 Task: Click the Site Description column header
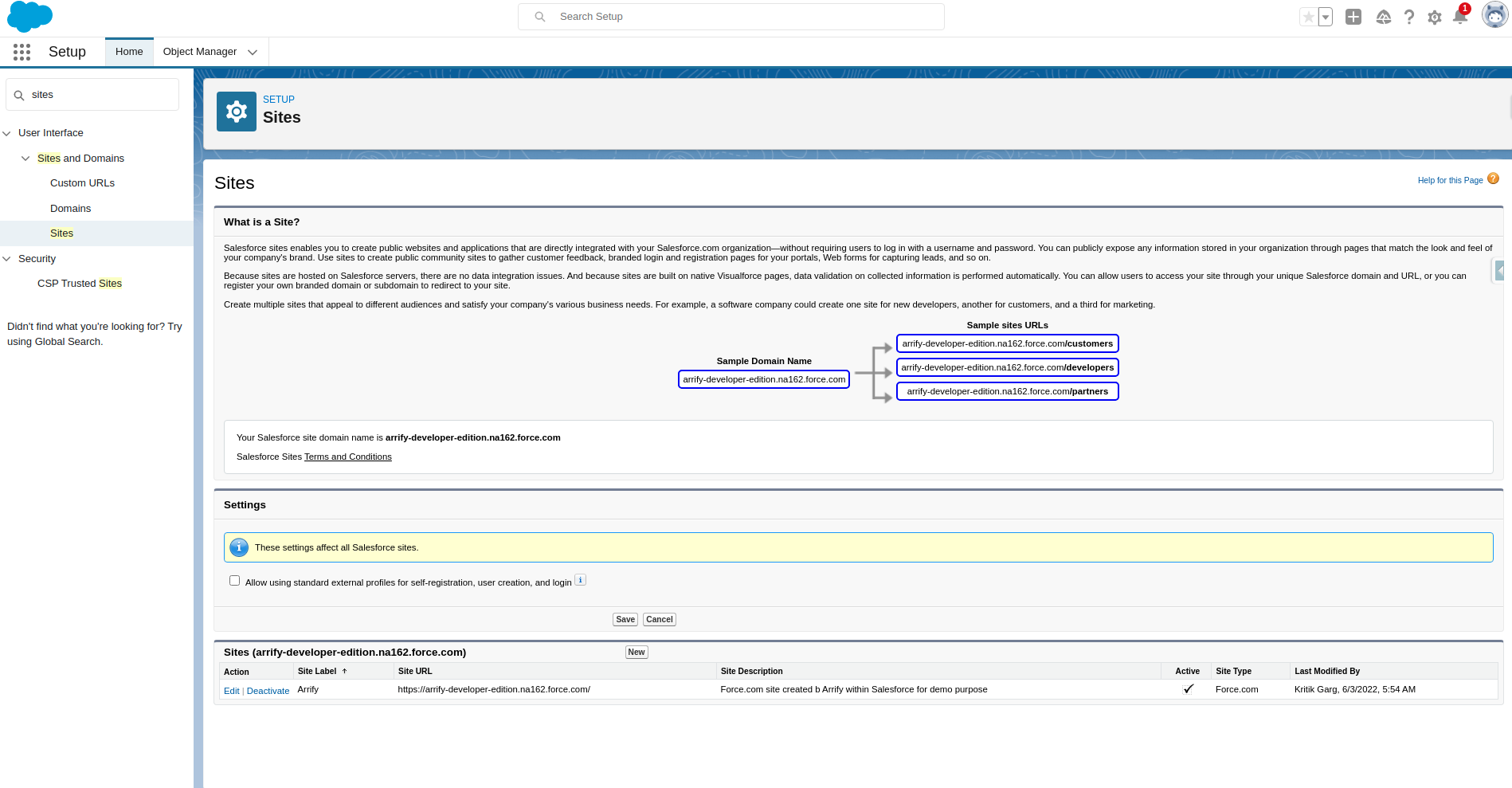click(752, 671)
